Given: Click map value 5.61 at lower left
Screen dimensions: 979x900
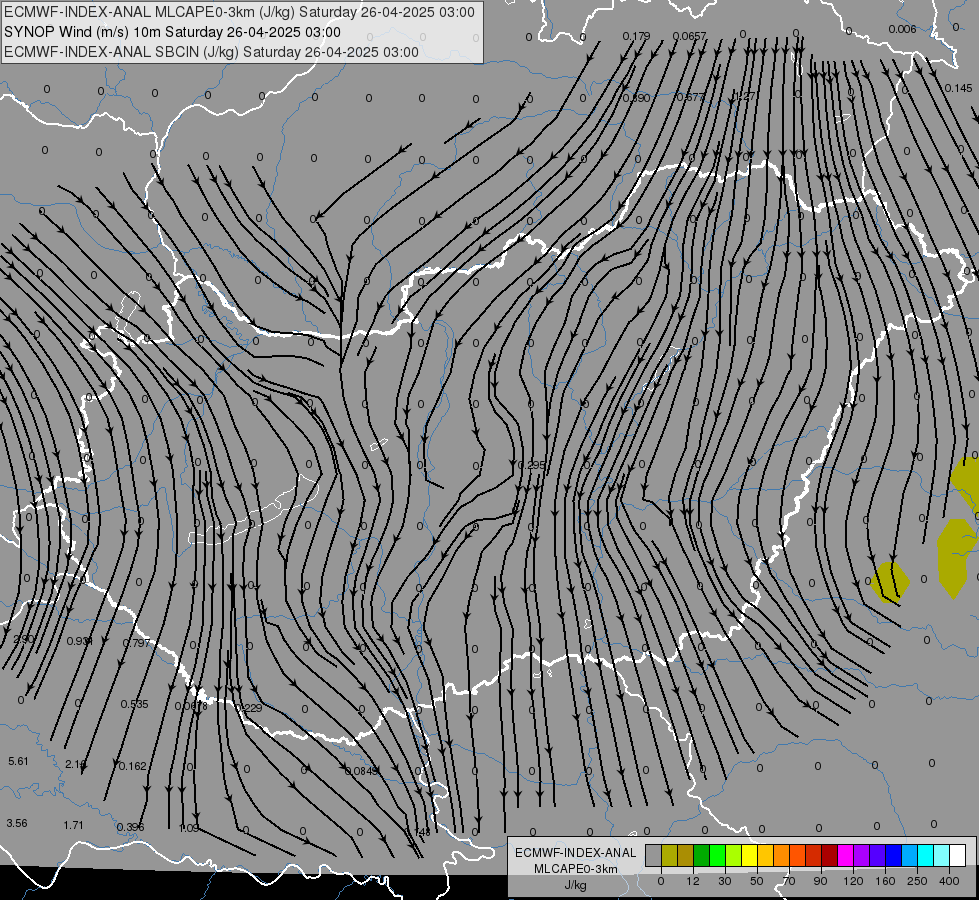Looking at the screenshot, I should (18, 761).
